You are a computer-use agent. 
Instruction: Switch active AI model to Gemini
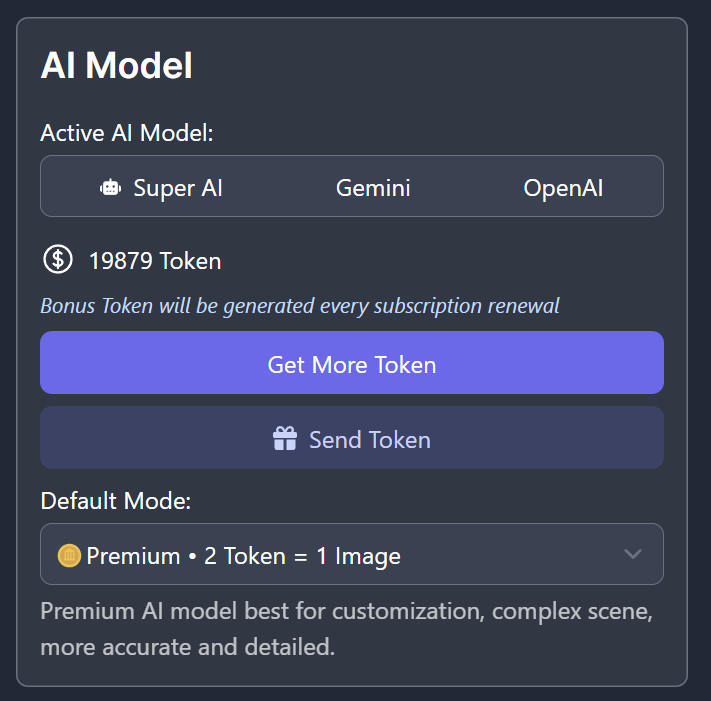tap(373, 188)
